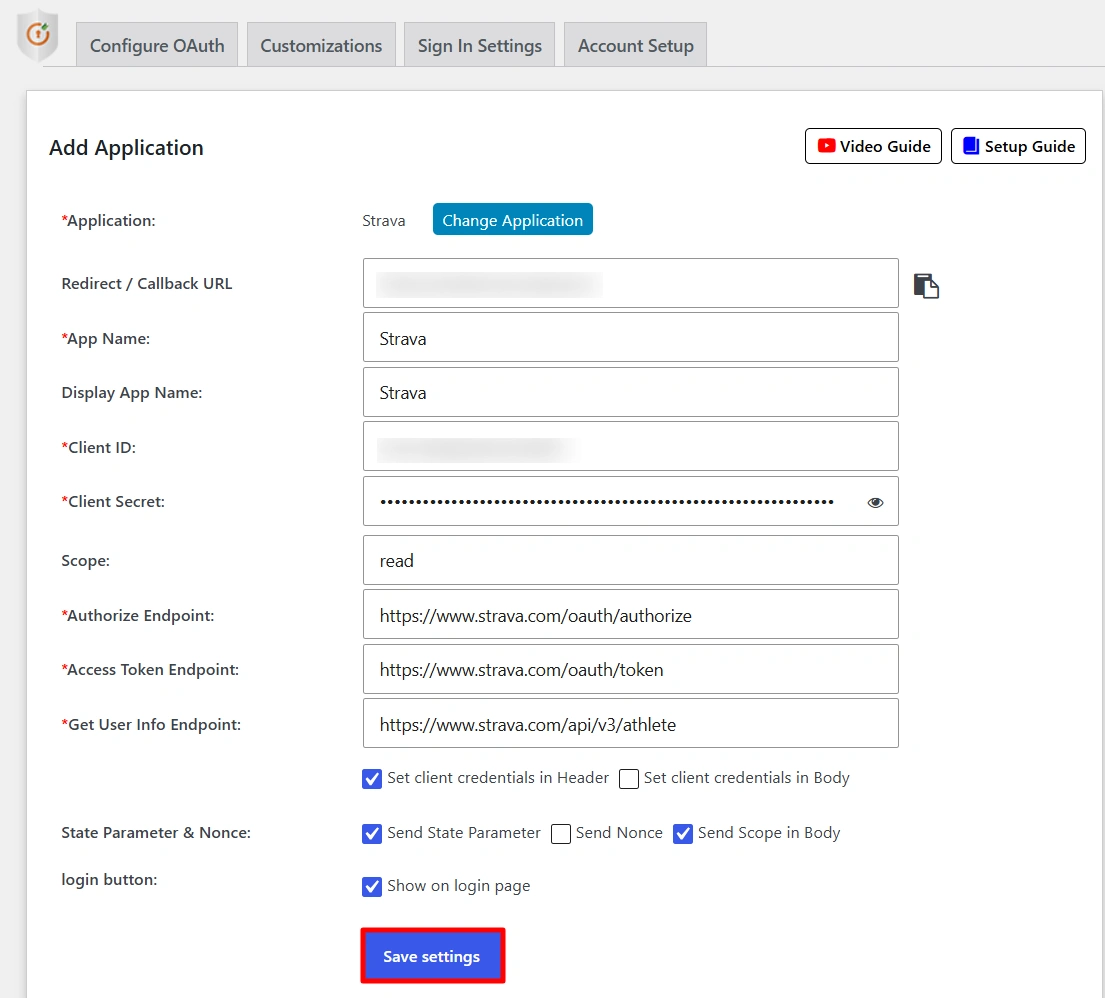Go to the Account Setup tab
The image size is (1105, 998).
(636, 45)
